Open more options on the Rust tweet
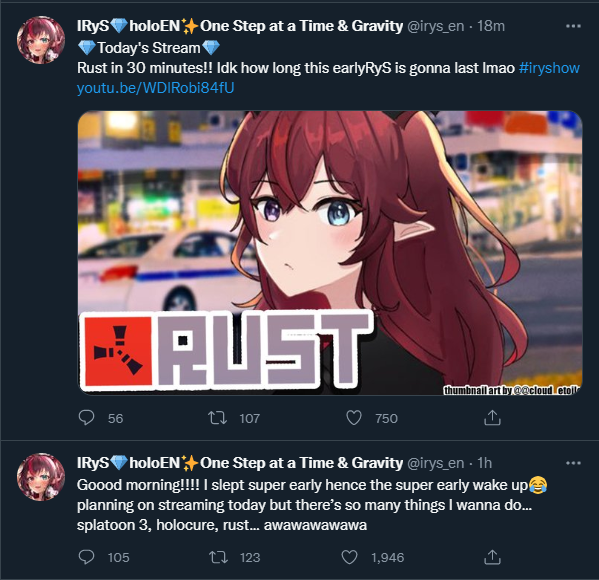The height and width of the screenshot is (580, 599). (573, 26)
